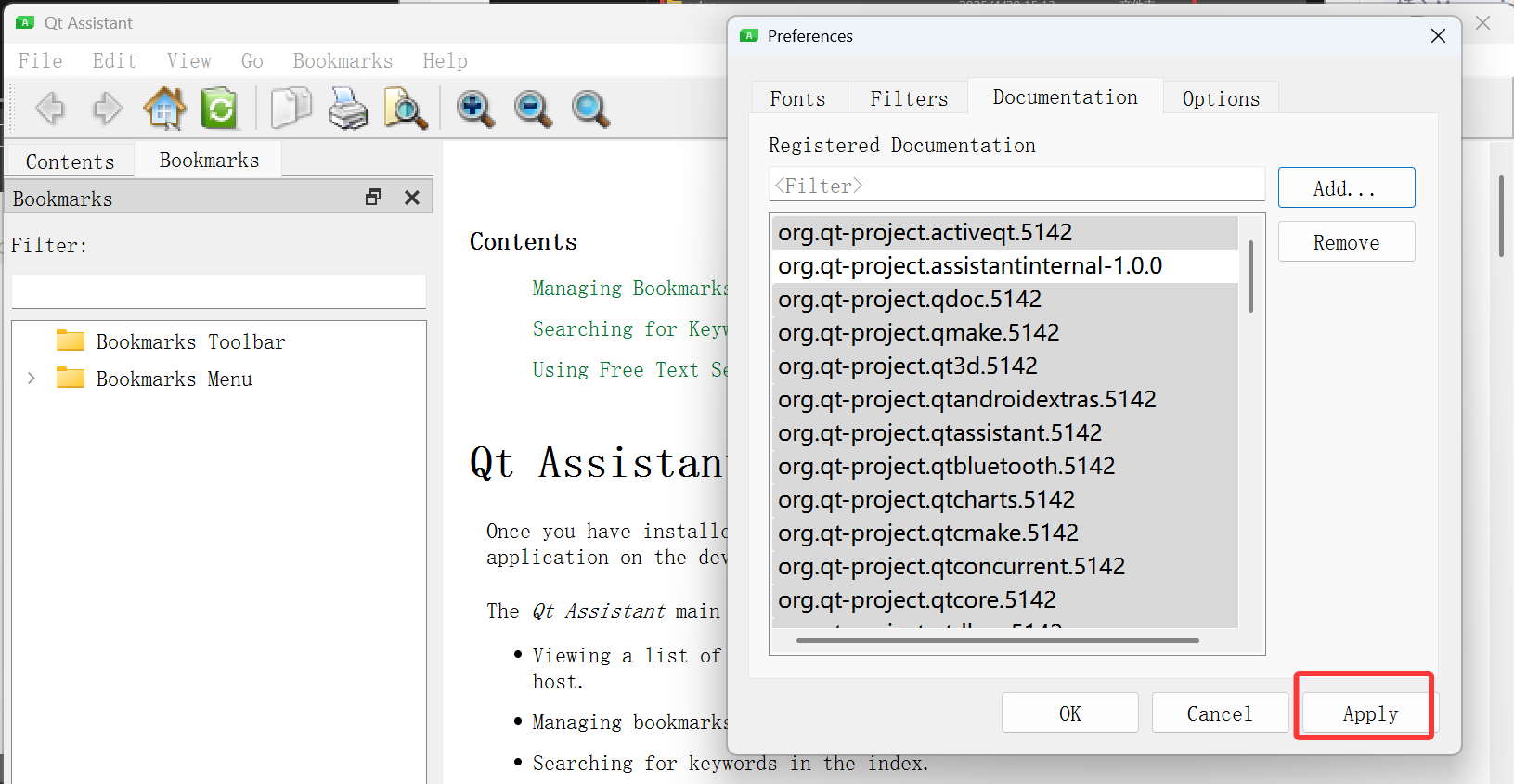This screenshot has width=1514, height=784.
Task: Focus the Bookmarks filter input field
Action: click(219, 290)
